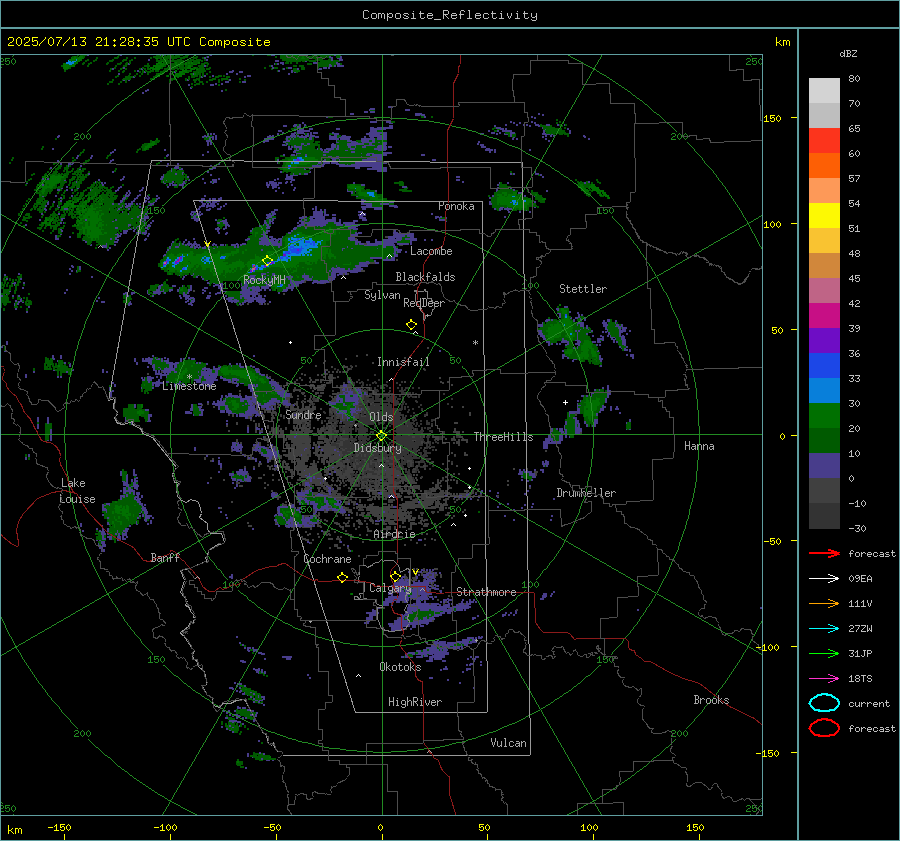The image size is (900, 841).
Task: Click the Drumheller label
Action: [586, 493]
